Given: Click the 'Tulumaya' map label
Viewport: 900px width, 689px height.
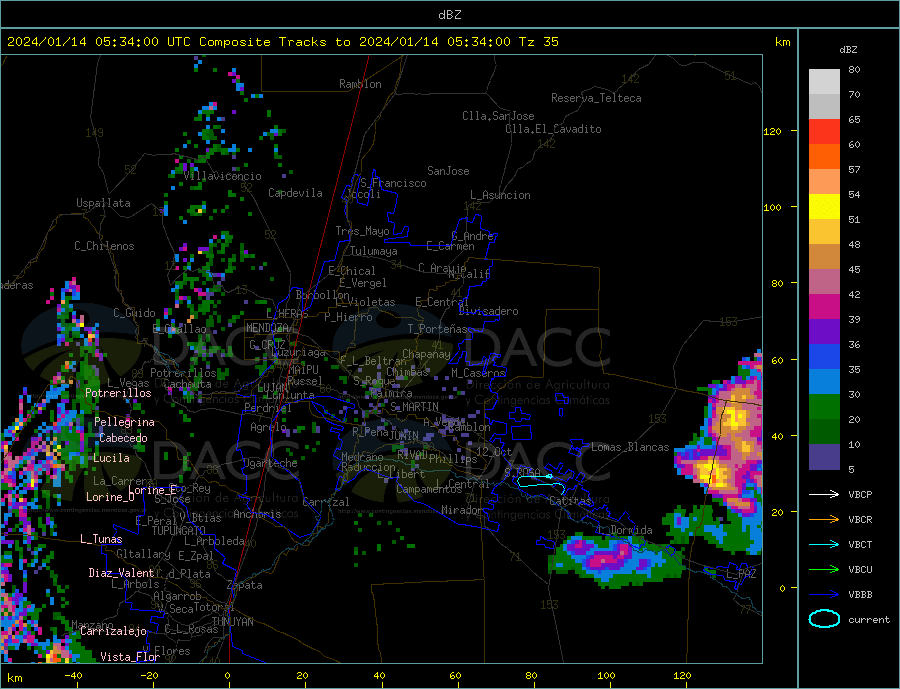Looking at the screenshot, I should pos(374,251).
